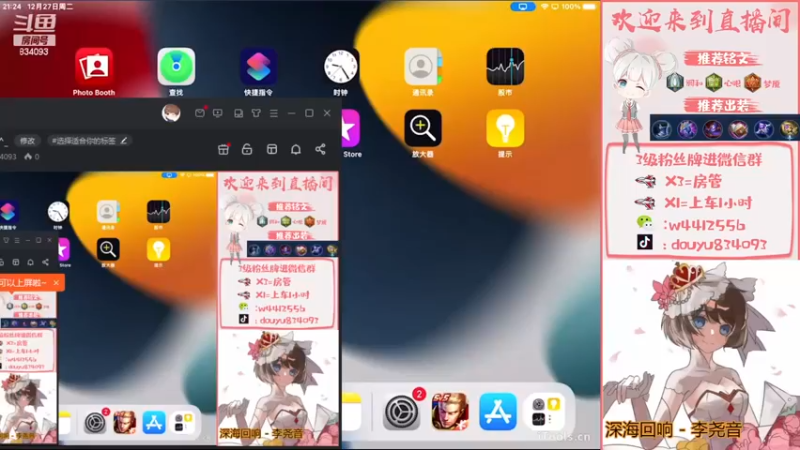Open the Clock app in smaller nested preview

click(58, 211)
